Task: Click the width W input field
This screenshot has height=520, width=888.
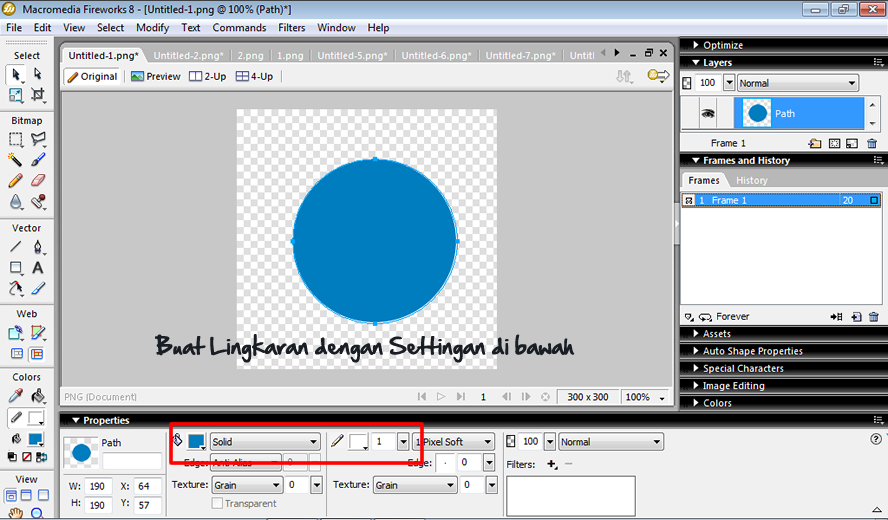Action: click(x=97, y=486)
